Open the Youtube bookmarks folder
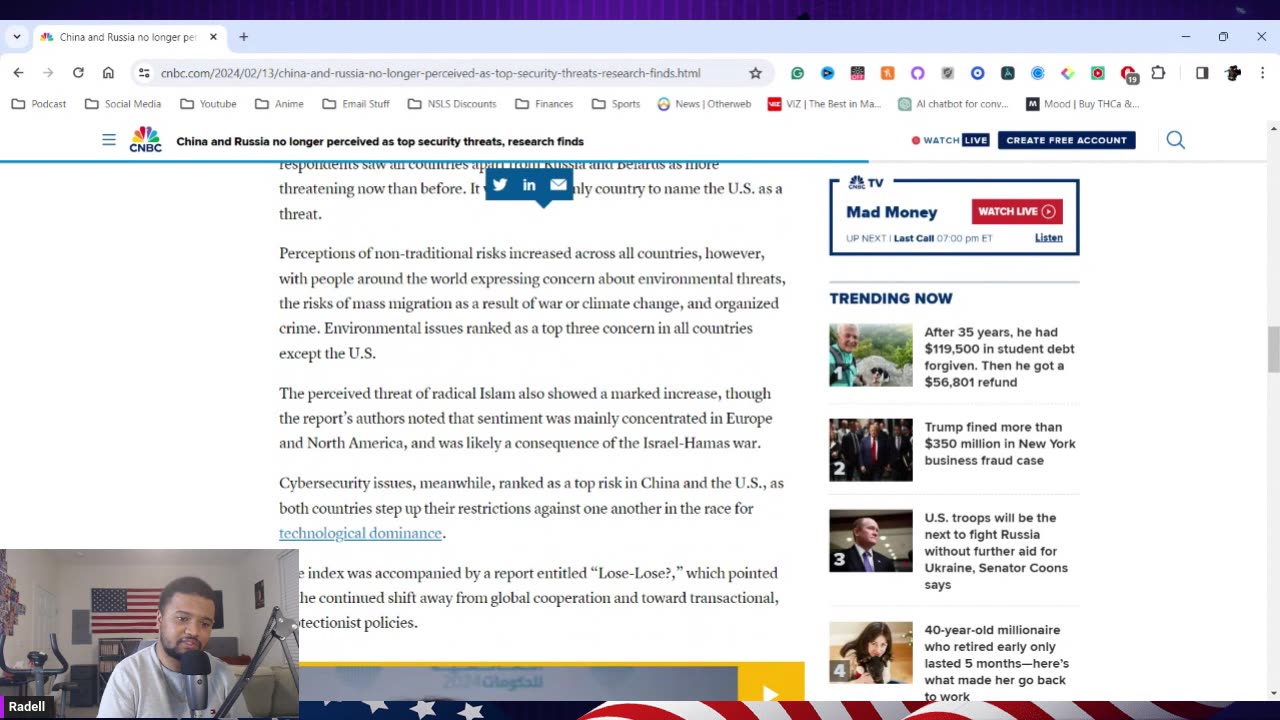 [208, 104]
